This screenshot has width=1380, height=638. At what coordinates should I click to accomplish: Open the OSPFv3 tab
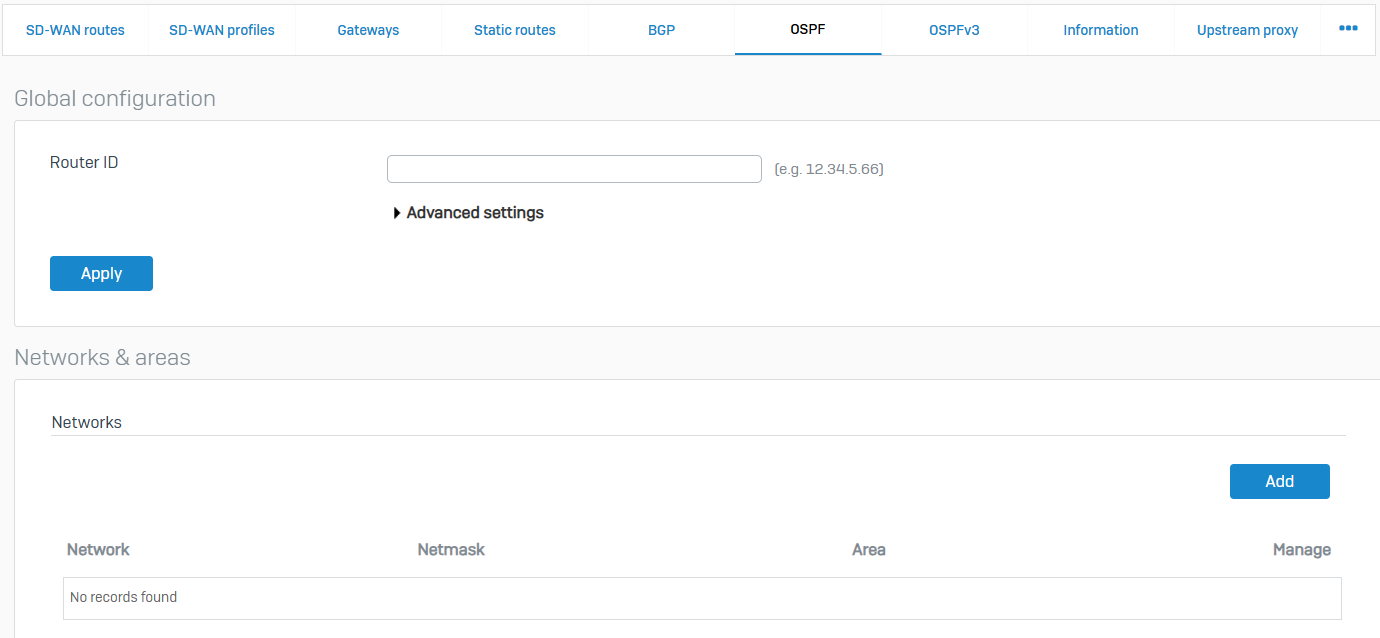pyautogui.click(x=954, y=30)
